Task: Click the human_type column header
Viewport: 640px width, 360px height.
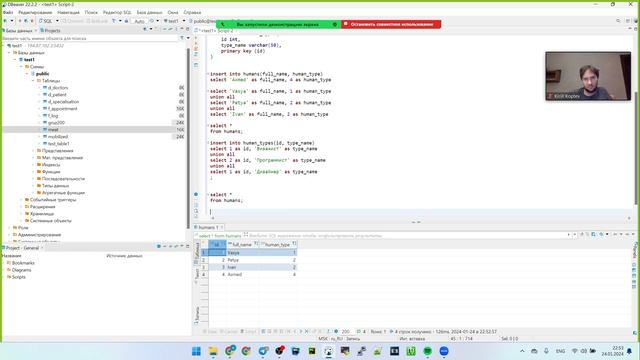Action: pos(278,244)
